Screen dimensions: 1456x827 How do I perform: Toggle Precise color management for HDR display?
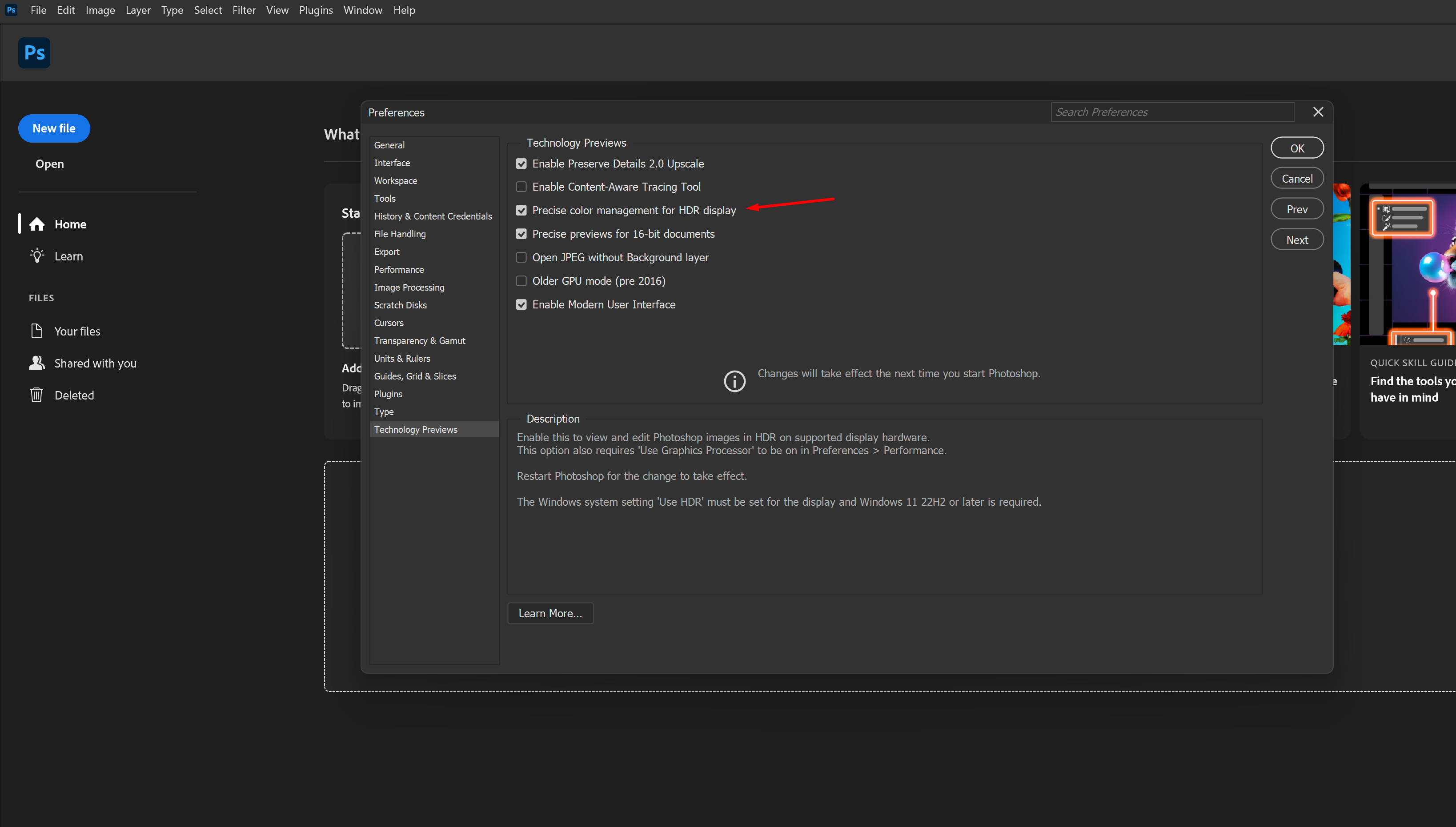click(521, 210)
